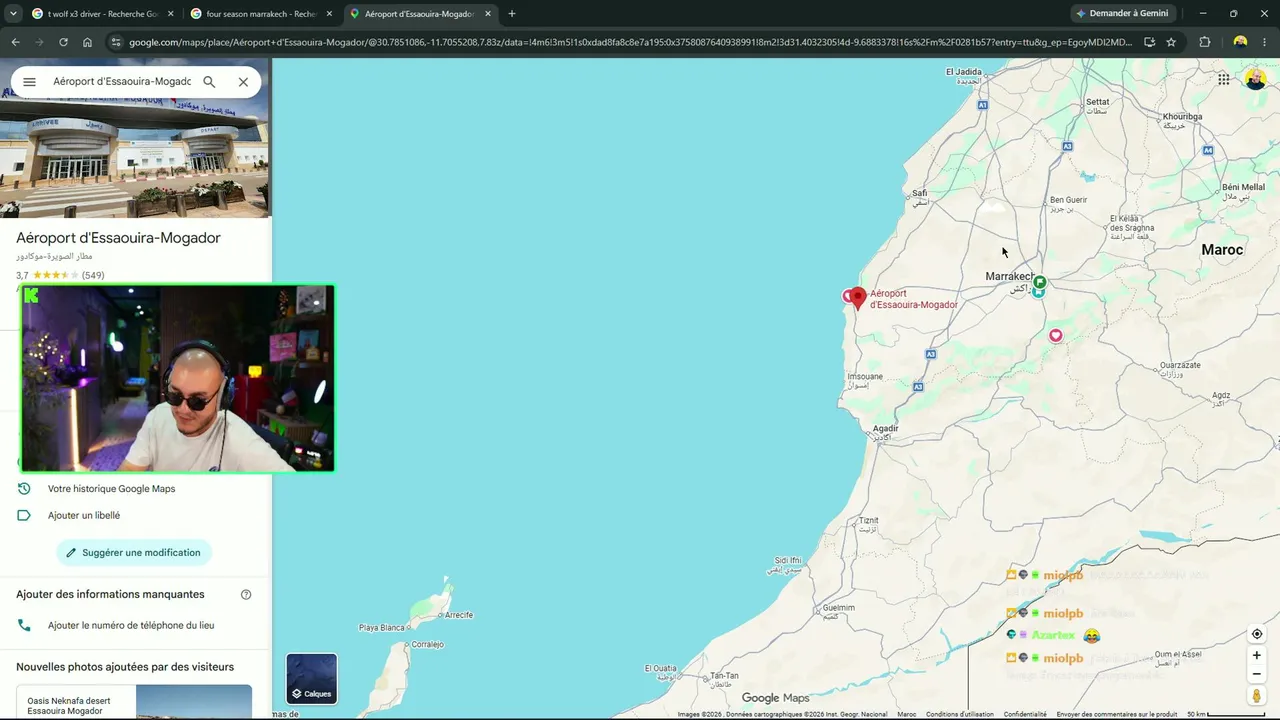Click Suggérer une modification button
The height and width of the screenshot is (720, 1280).
[x=134, y=553]
